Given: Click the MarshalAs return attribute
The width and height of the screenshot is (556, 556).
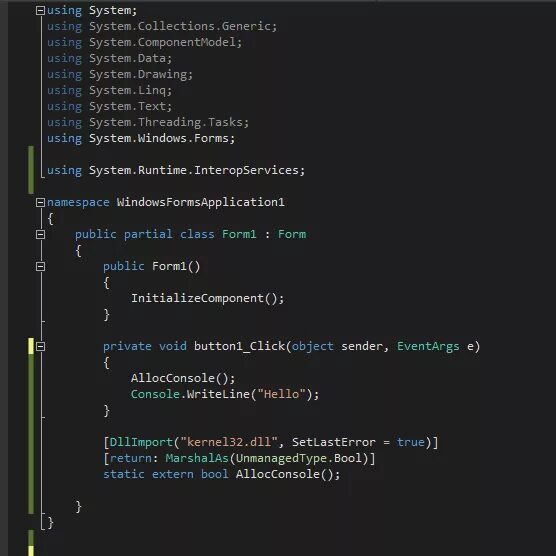Looking at the screenshot, I should (x=197, y=458).
